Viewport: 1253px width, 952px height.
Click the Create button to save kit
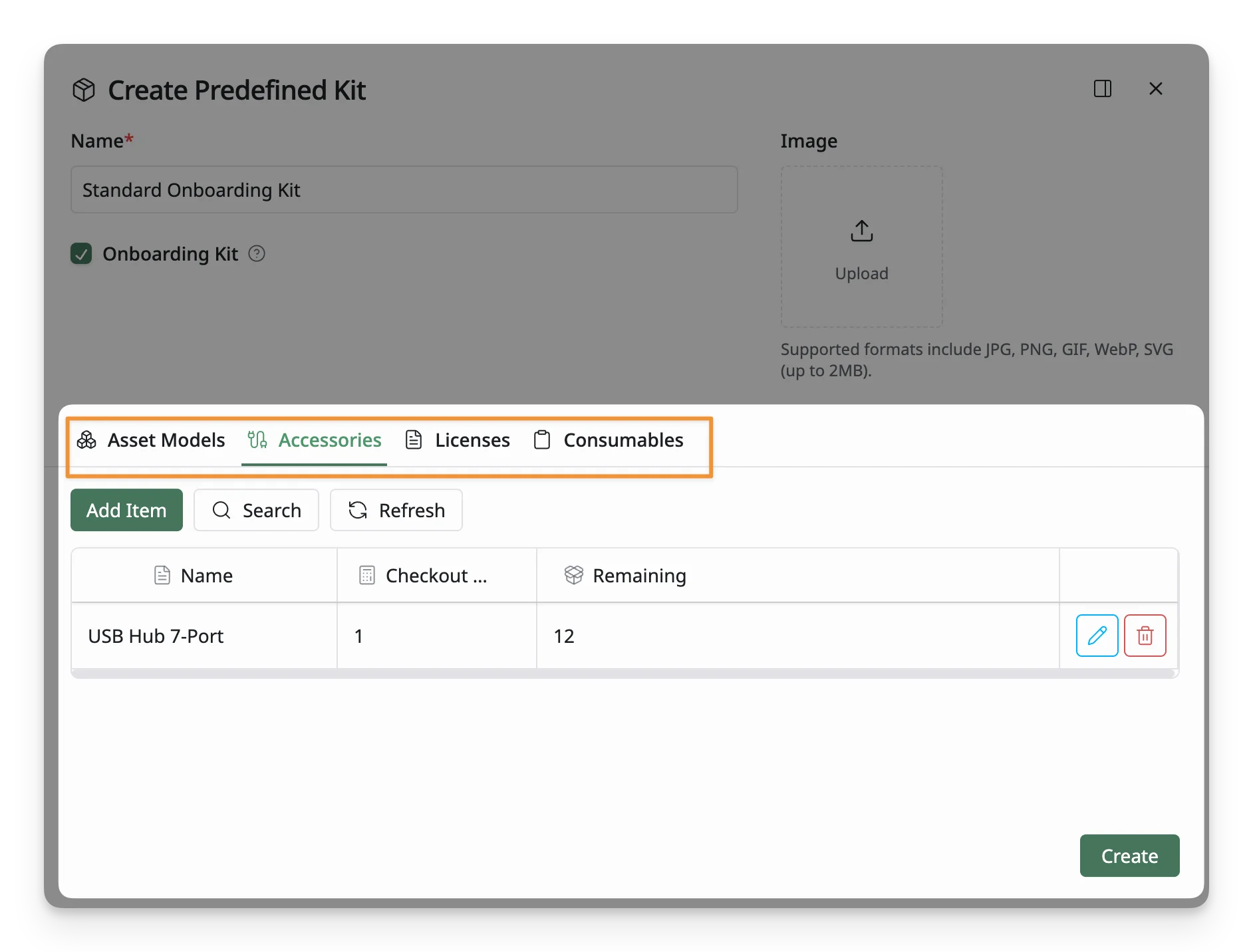(x=1129, y=856)
